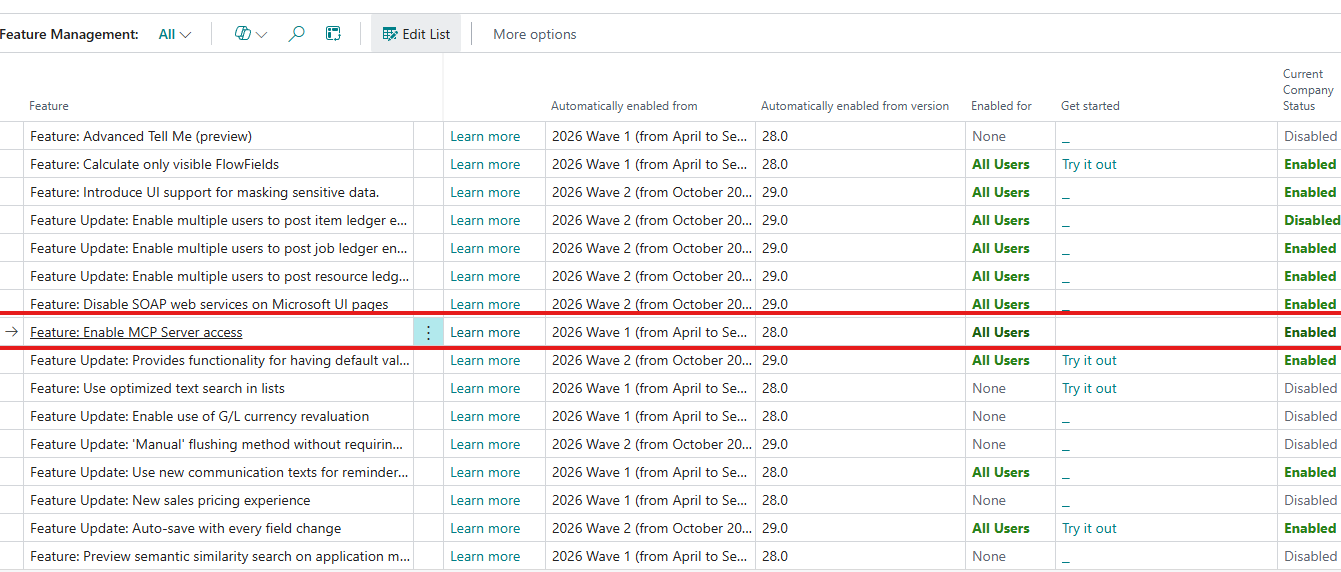
Task: Open Feature: Enable MCP Server access link
Action: (136, 332)
